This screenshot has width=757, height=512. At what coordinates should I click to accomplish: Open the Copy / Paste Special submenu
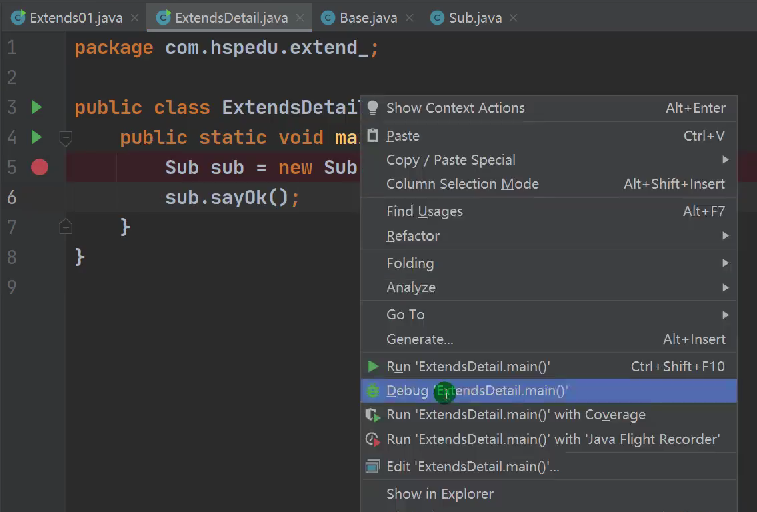click(549, 160)
